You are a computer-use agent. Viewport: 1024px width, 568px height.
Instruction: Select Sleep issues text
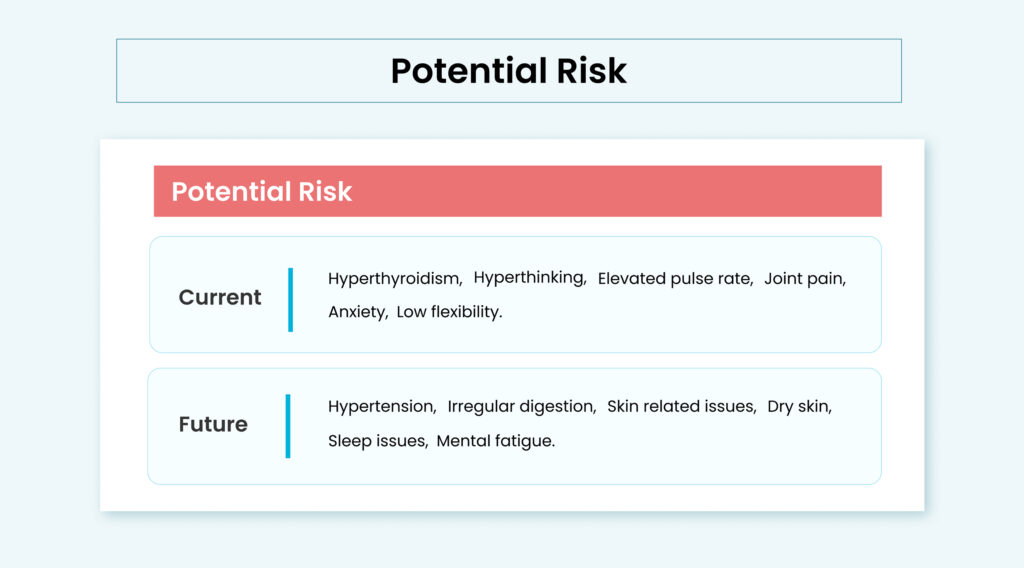(x=377, y=441)
